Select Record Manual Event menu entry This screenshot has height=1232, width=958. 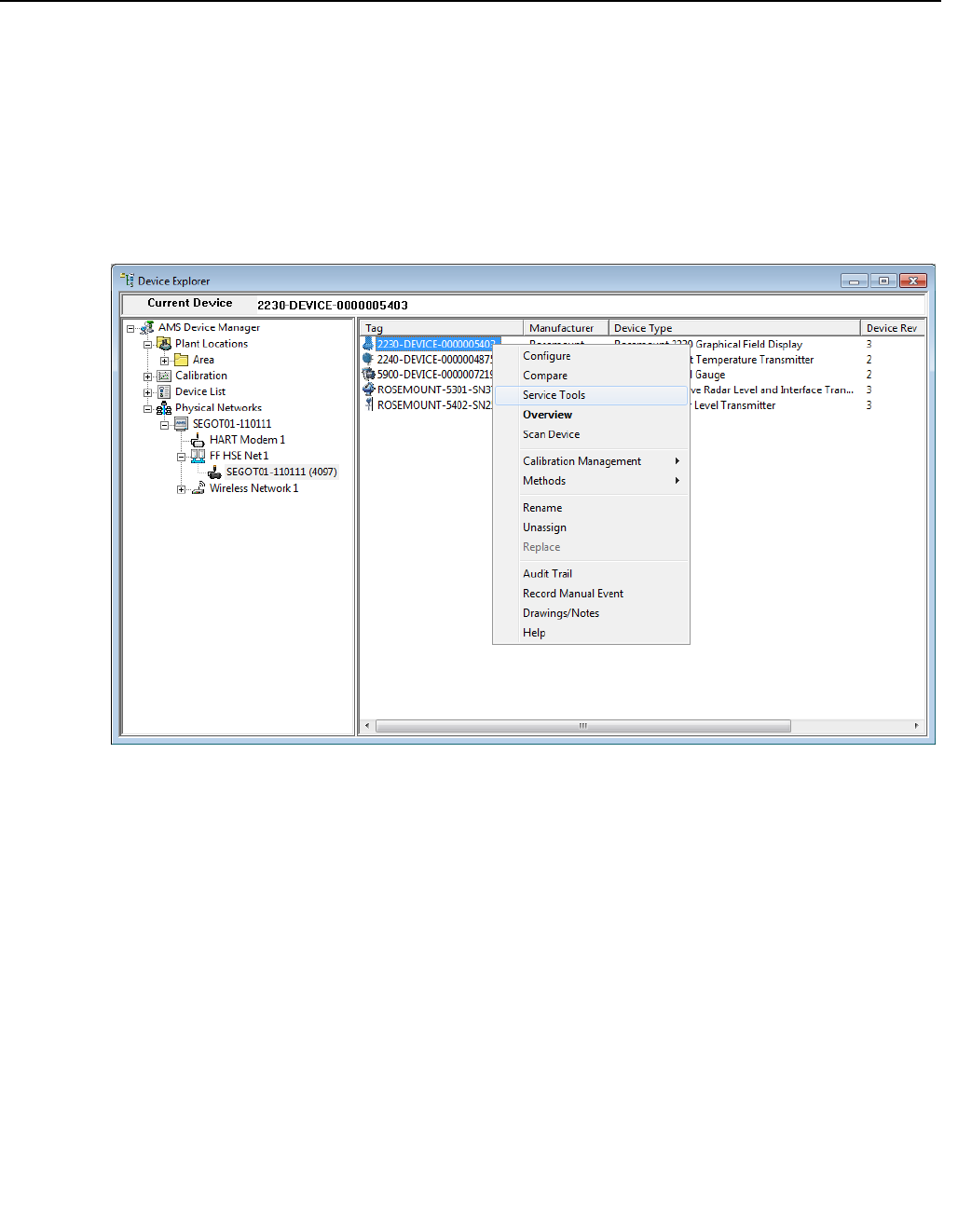(591, 594)
